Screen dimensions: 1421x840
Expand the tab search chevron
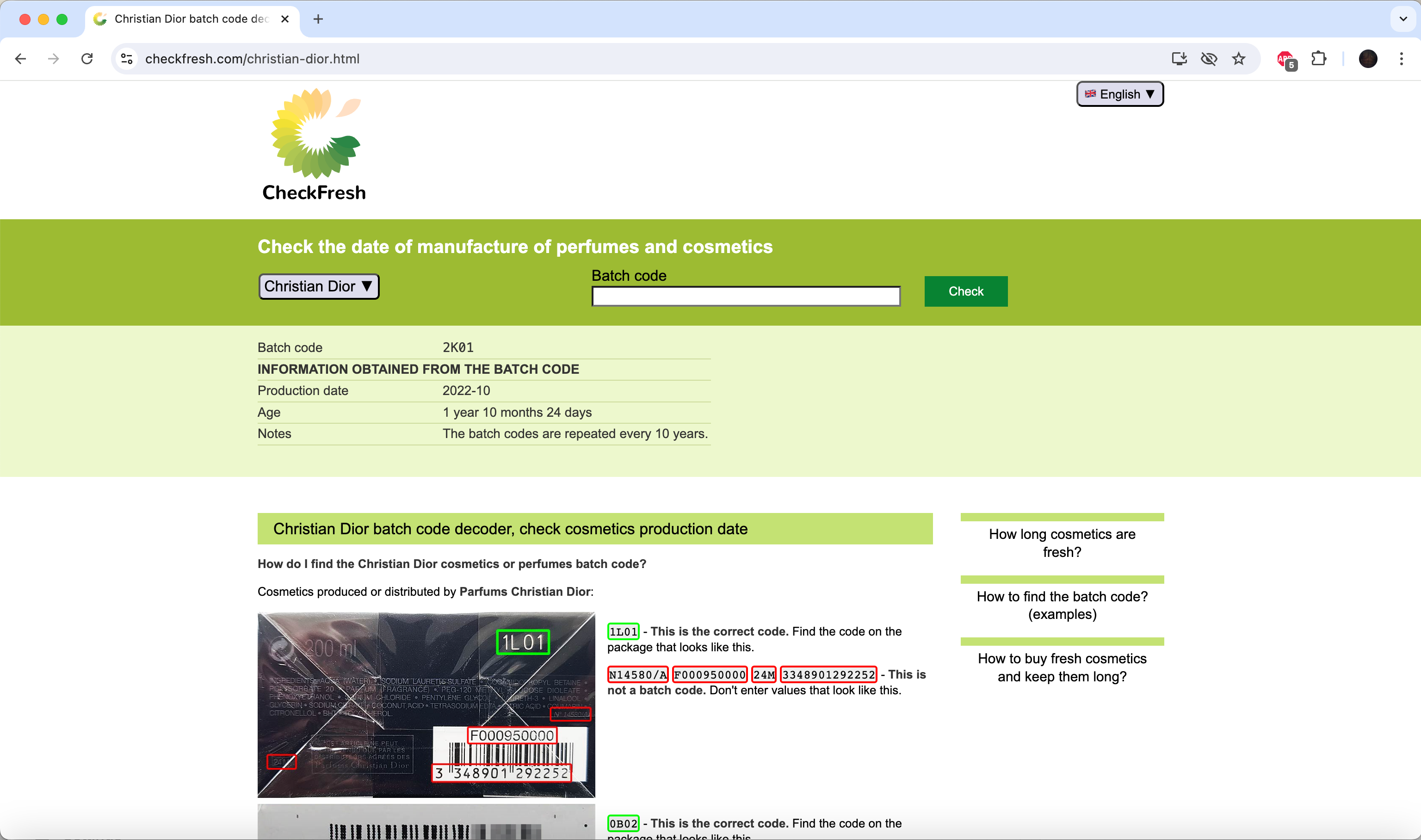tap(1403, 19)
